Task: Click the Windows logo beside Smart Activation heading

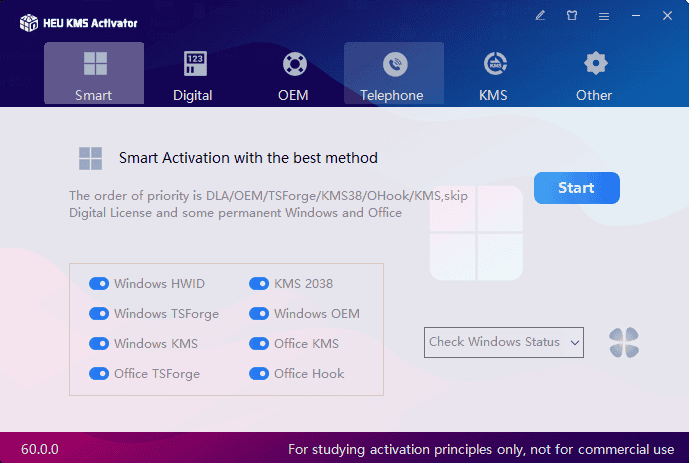Action: 91,158
